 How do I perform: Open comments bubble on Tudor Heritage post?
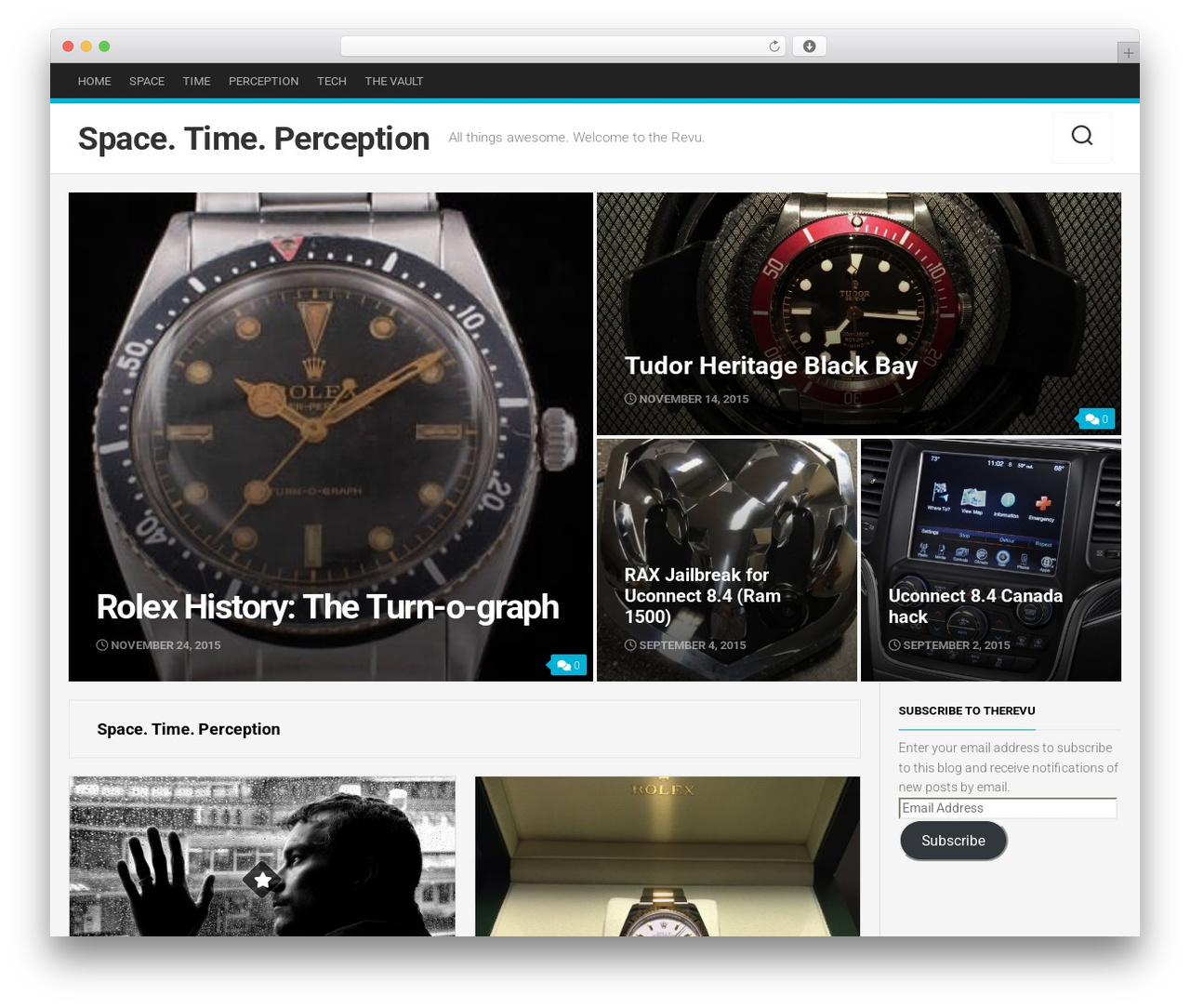(1096, 419)
